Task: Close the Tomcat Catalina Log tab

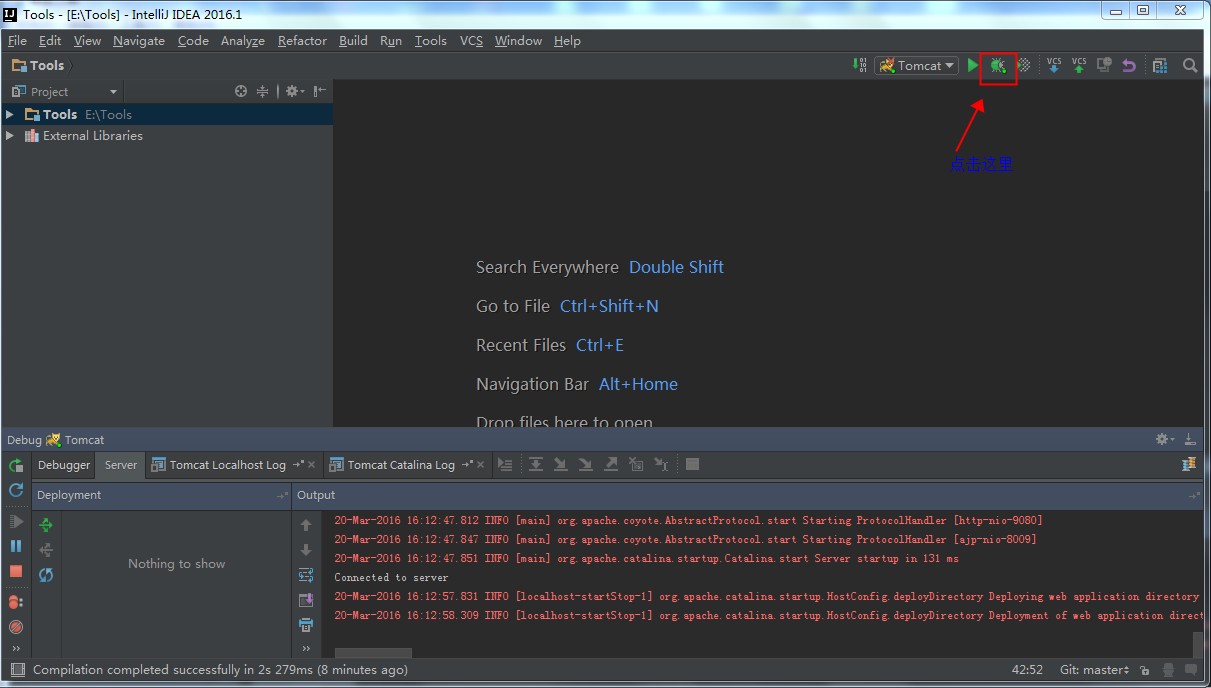Action: pyautogui.click(x=481, y=464)
